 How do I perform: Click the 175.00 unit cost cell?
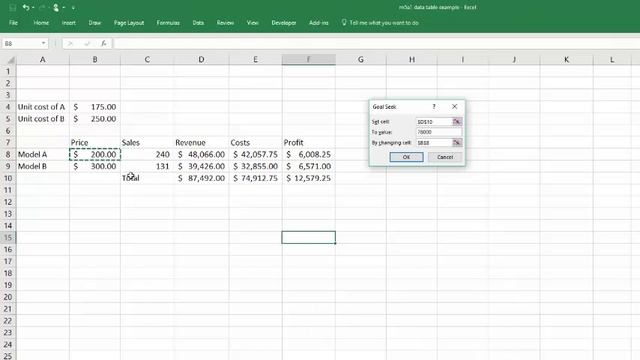click(x=95, y=107)
